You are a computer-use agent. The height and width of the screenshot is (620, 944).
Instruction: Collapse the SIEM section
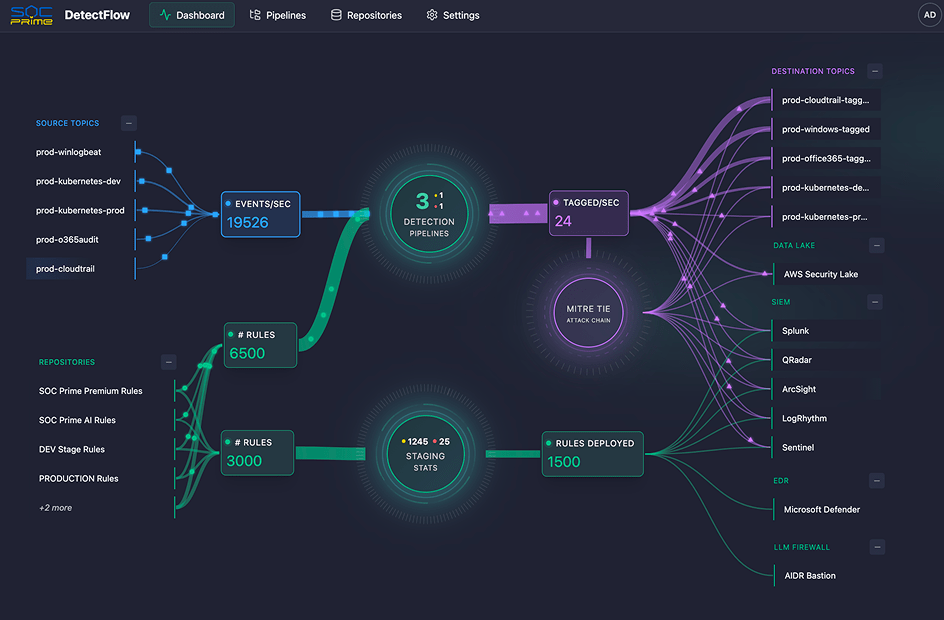pos(875,301)
